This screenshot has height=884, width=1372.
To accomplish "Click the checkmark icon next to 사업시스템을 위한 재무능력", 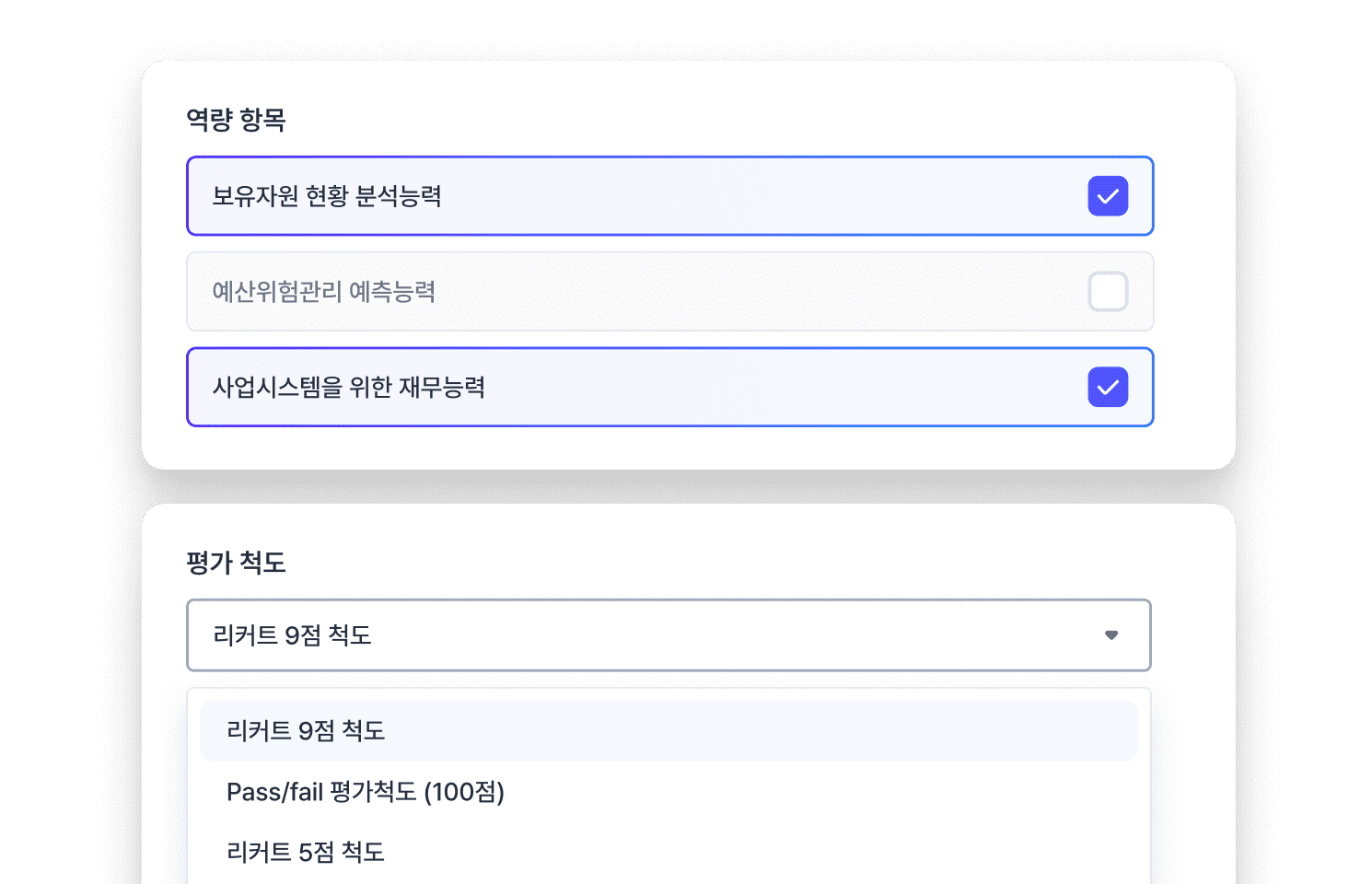I will click(x=1108, y=387).
